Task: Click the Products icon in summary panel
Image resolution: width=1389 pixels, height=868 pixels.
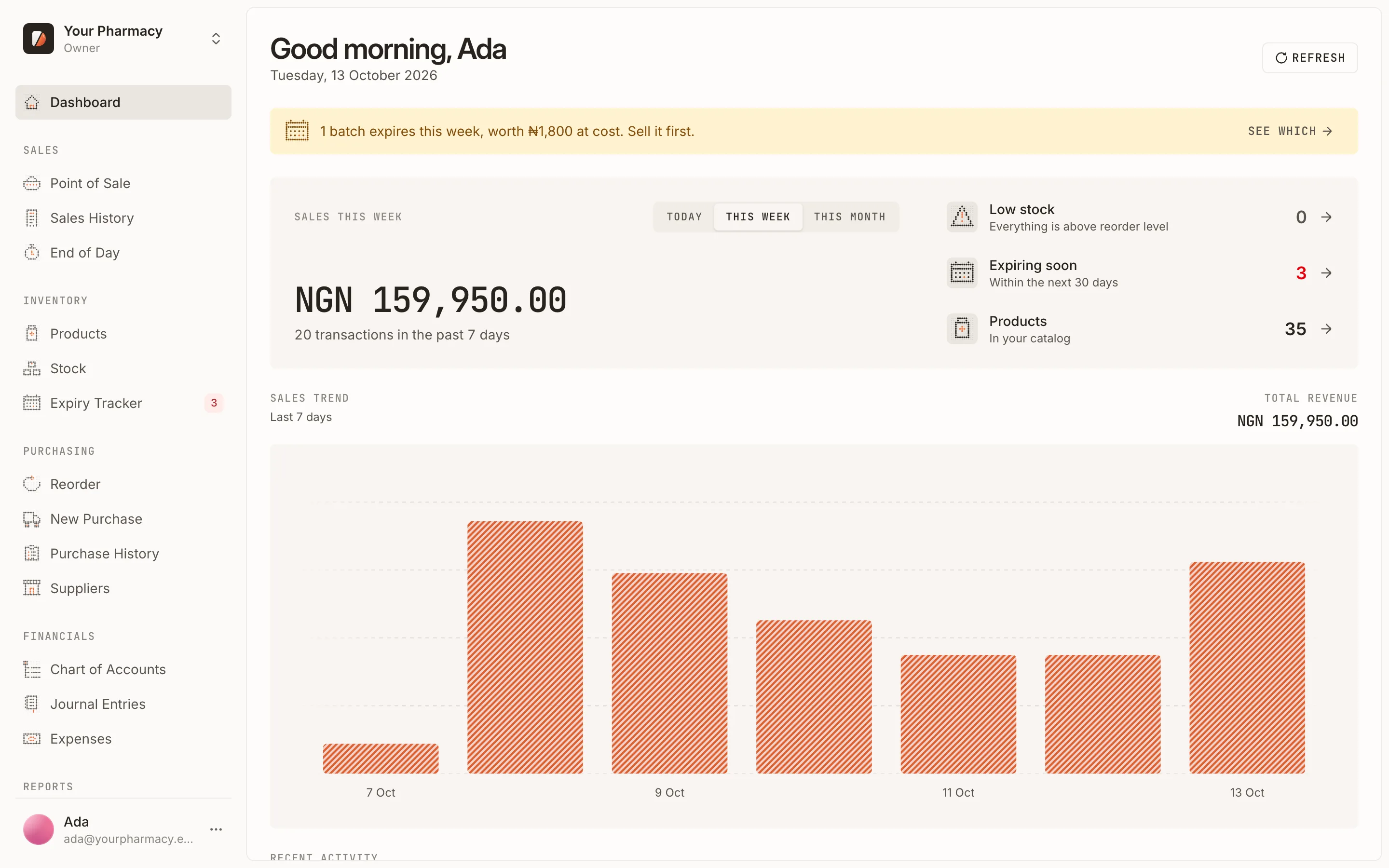Action: (962, 329)
